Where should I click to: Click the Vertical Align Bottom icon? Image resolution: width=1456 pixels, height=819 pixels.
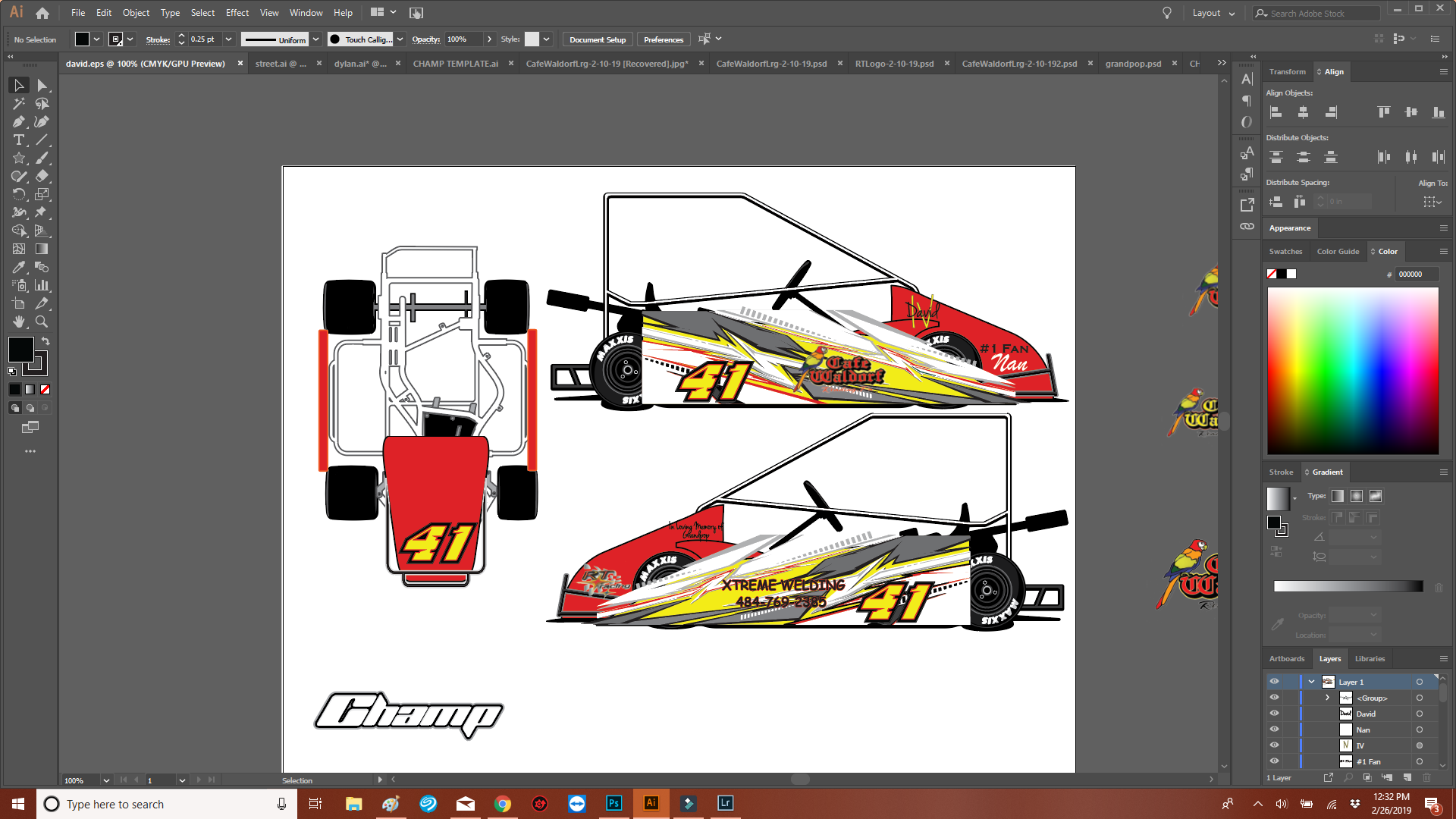point(1439,112)
